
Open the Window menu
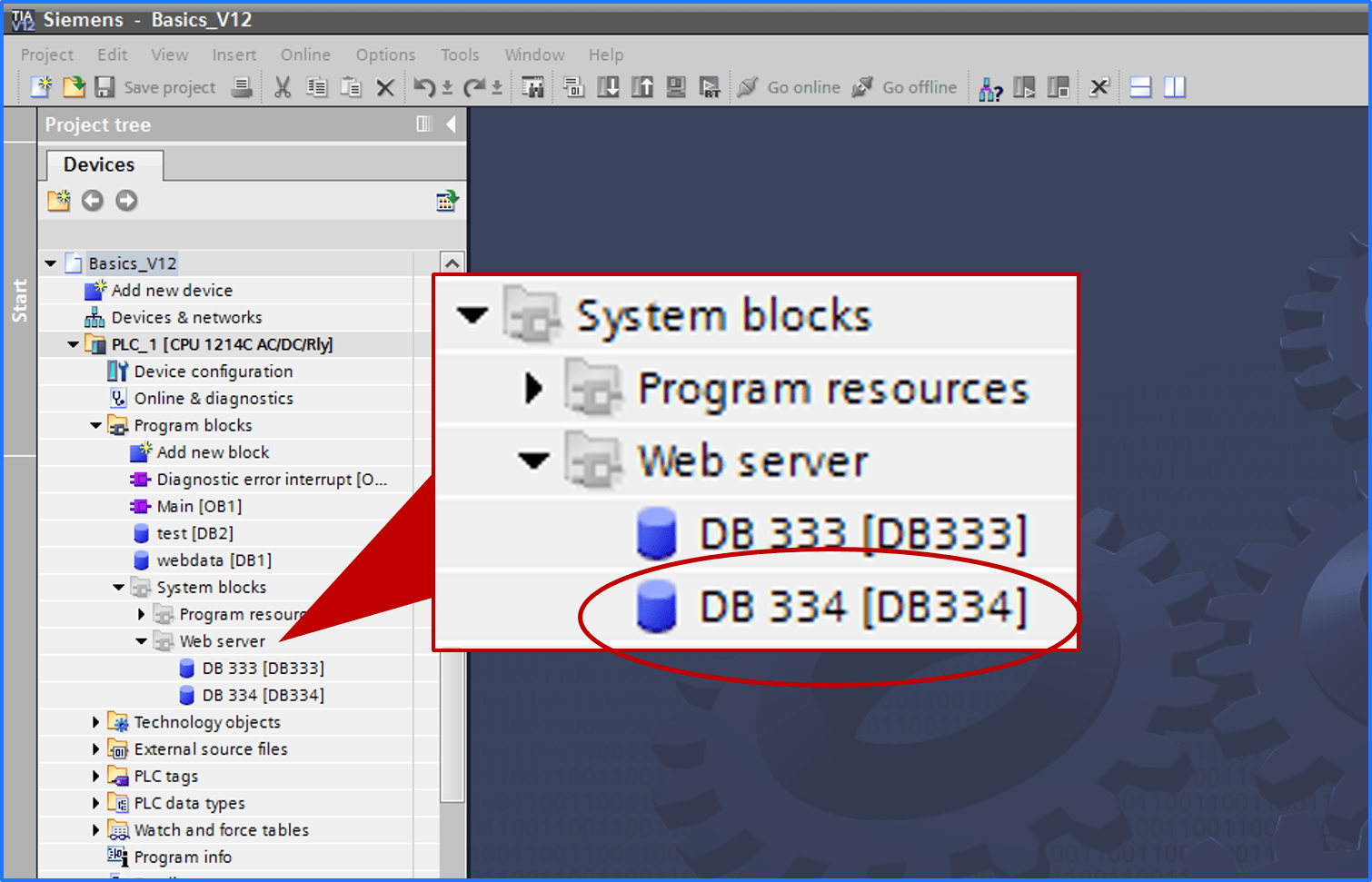click(534, 55)
